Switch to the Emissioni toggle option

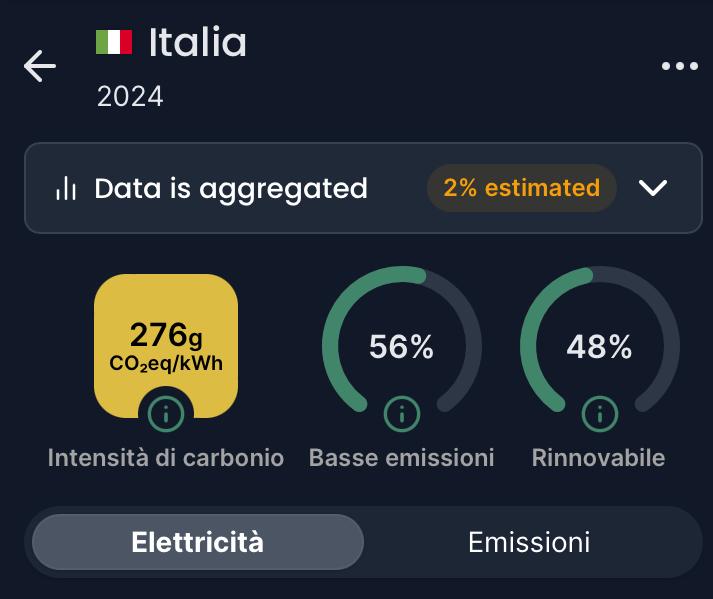click(x=529, y=542)
